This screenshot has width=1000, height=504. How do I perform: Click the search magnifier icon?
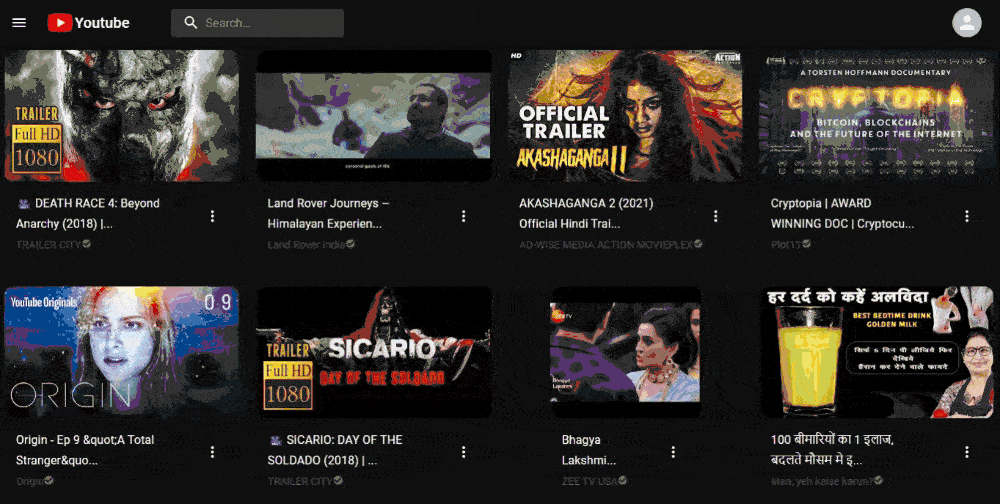(190, 23)
